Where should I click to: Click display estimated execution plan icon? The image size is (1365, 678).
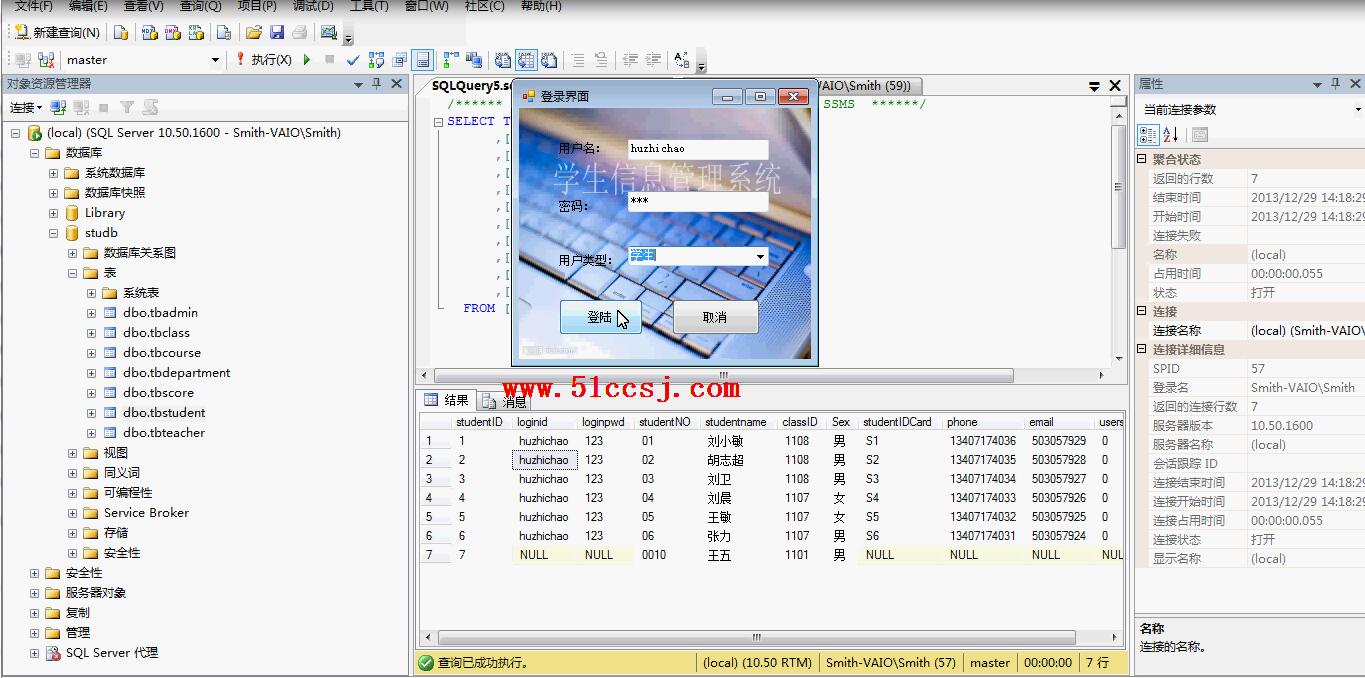coord(376,60)
